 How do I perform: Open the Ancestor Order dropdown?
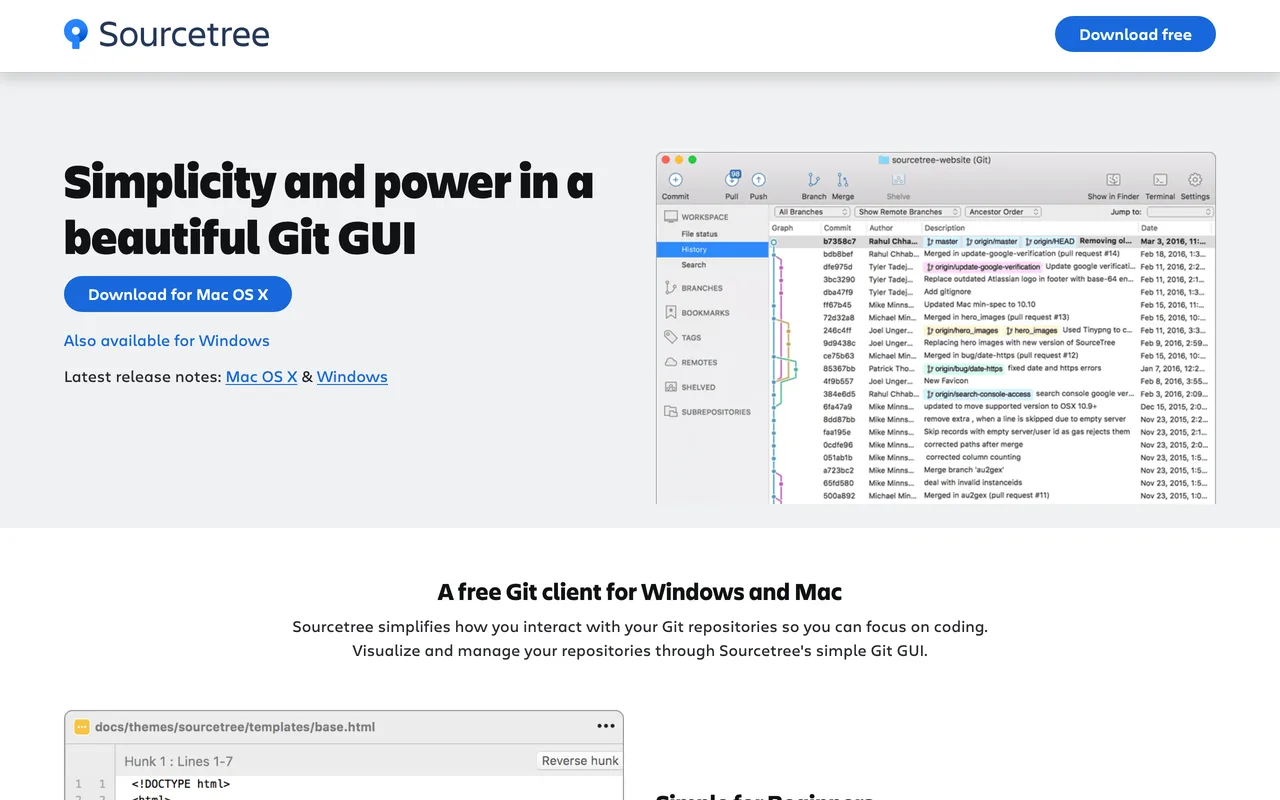click(1003, 212)
